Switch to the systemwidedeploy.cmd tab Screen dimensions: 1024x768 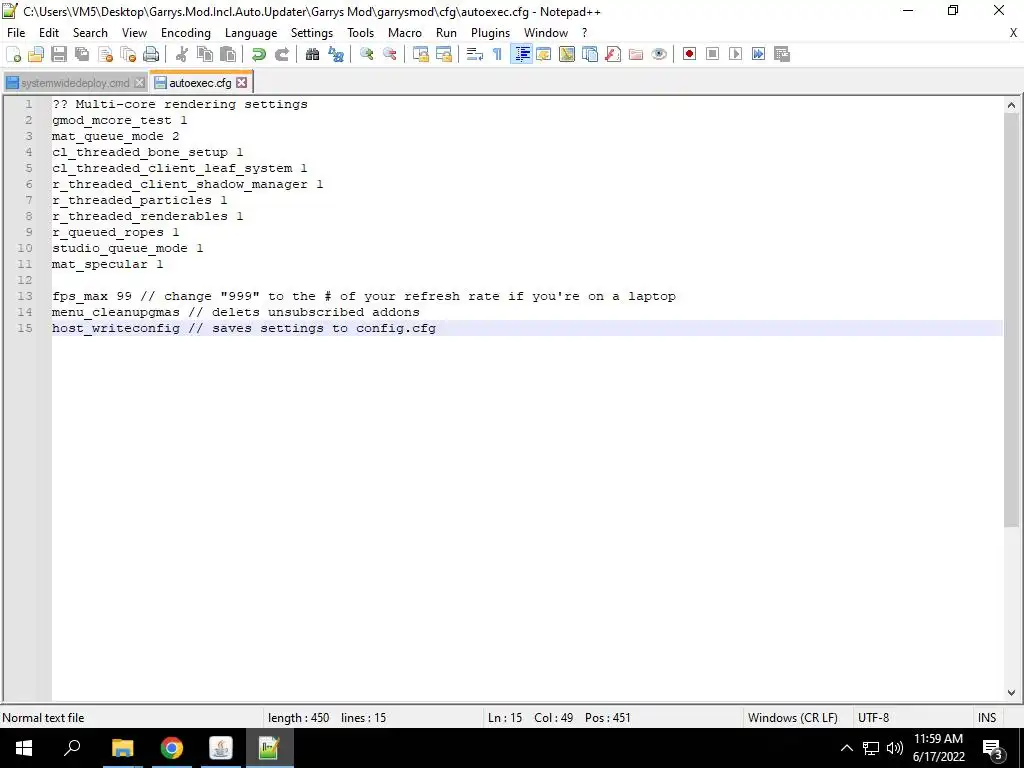[x=75, y=83]
